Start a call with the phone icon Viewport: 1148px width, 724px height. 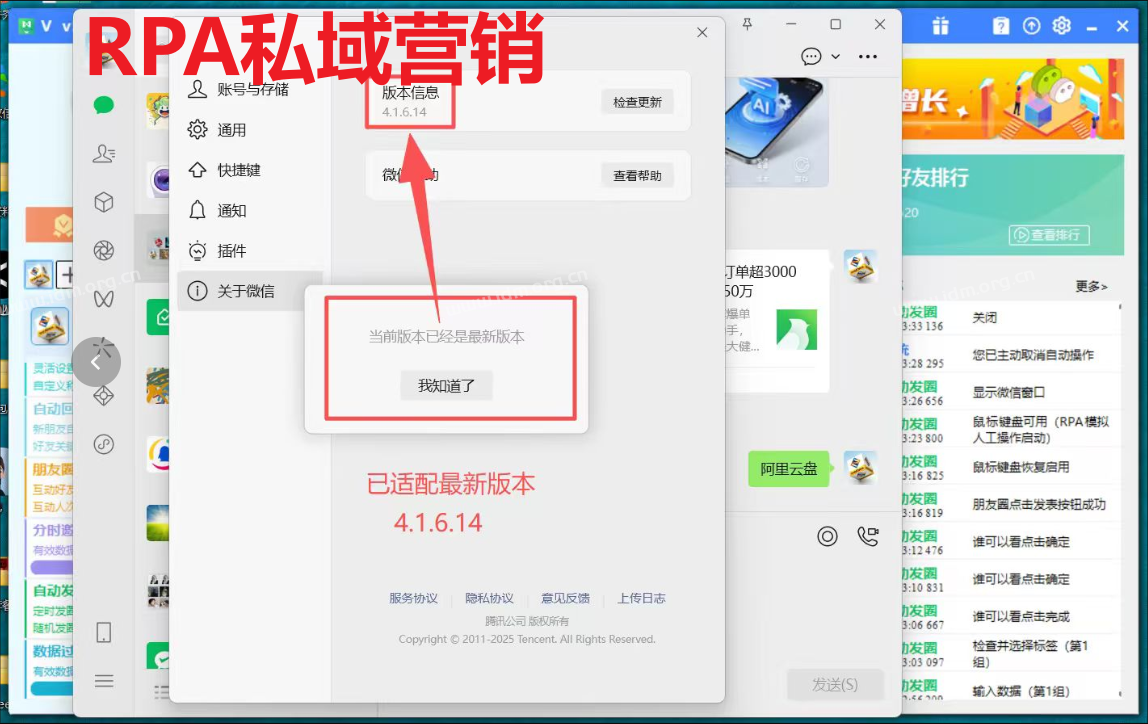(x=868, y=536)
